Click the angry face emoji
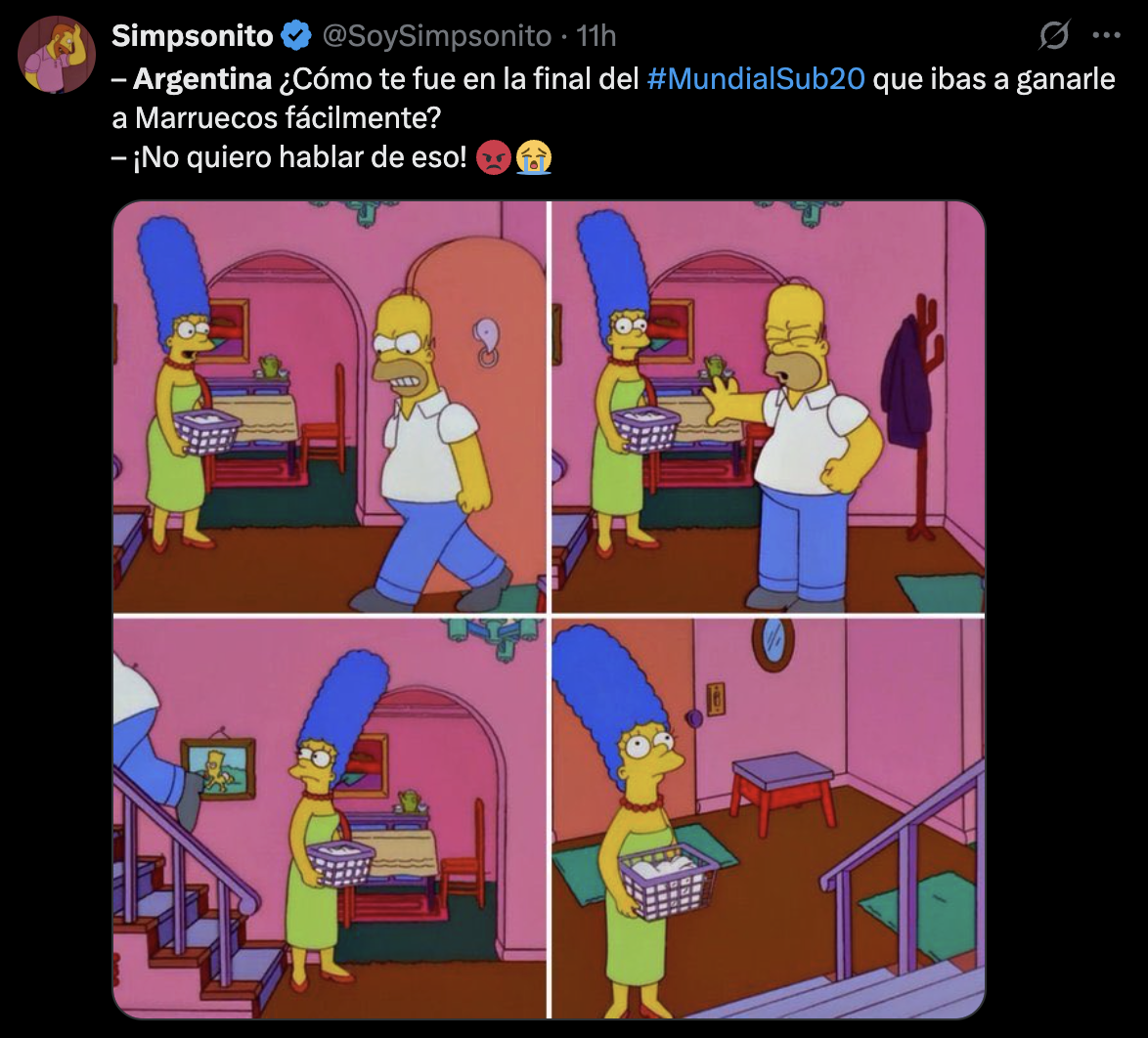 pyautogui.click(x=494, y=157)
